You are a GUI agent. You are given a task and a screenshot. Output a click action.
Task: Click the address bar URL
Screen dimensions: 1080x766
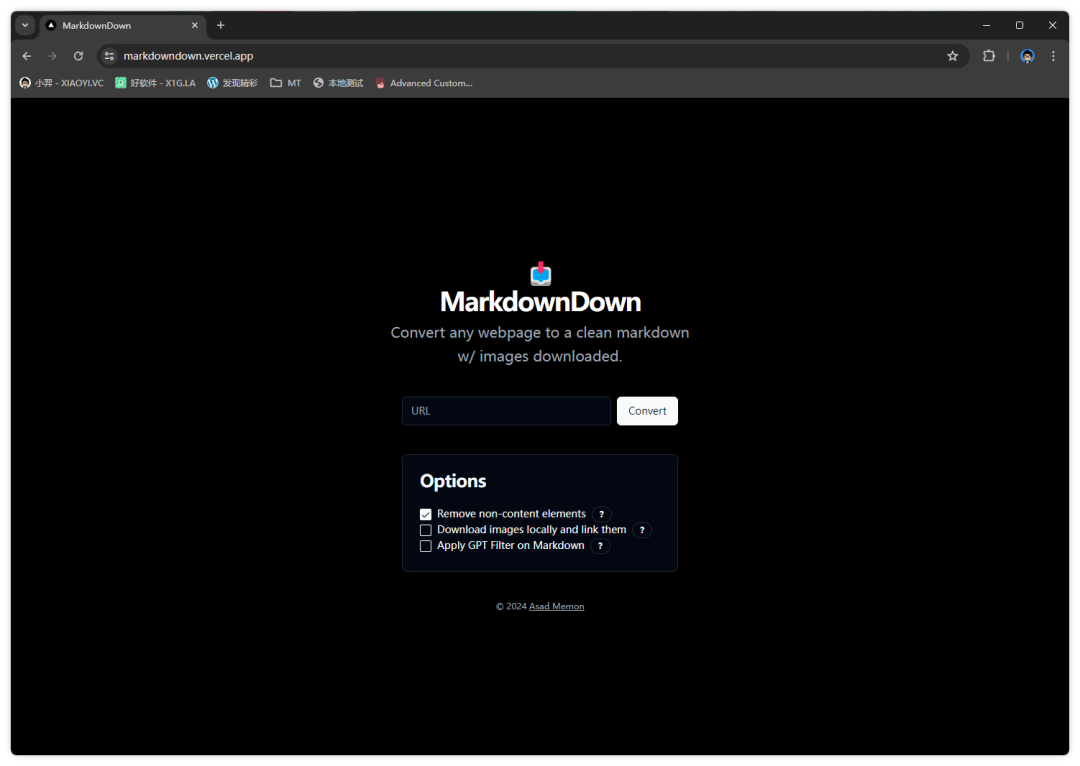pyautogui.click(x=188, y=56)
